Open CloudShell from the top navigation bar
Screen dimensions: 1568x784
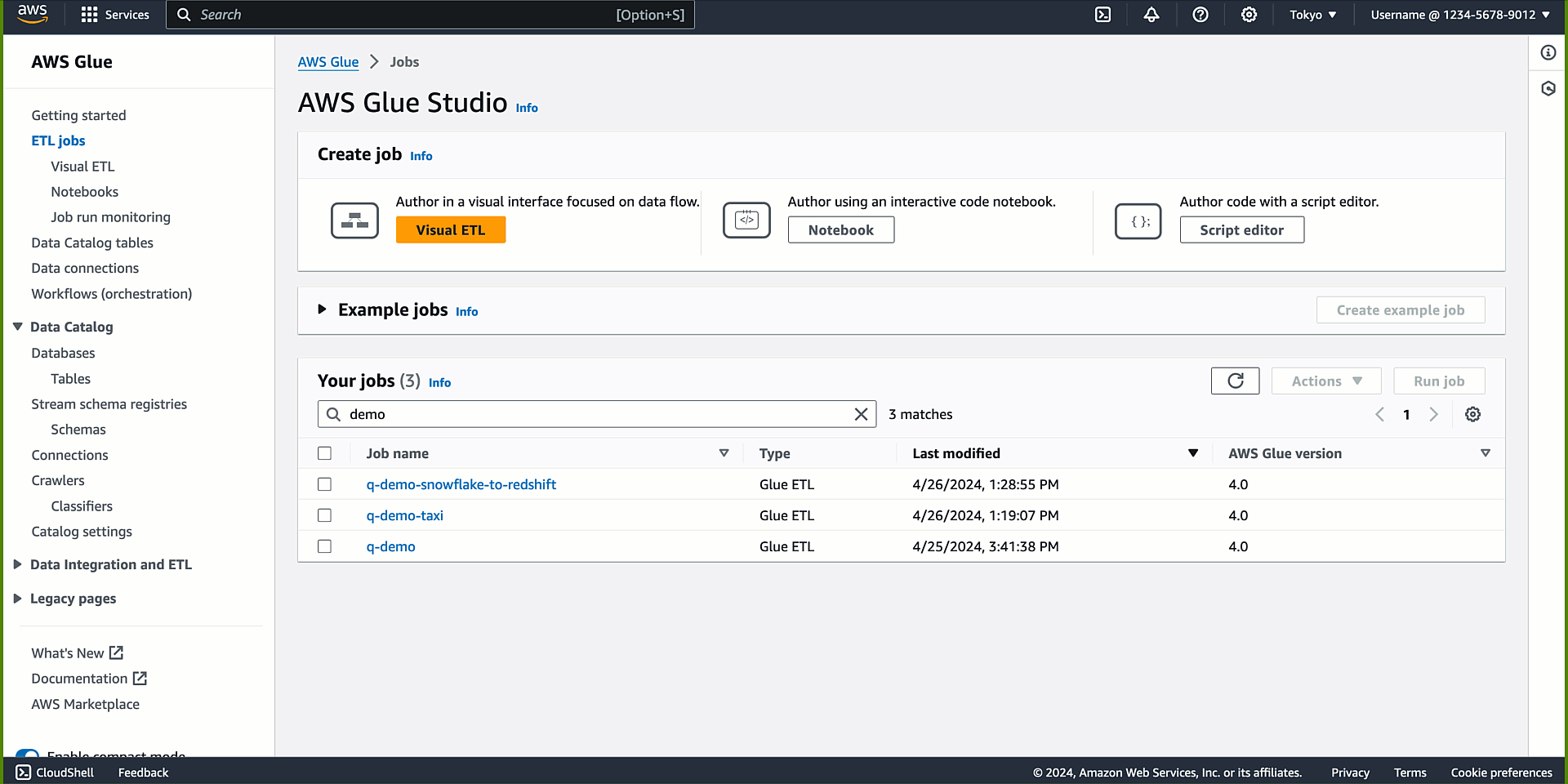pyautogui.click(x=1102, y=15)
